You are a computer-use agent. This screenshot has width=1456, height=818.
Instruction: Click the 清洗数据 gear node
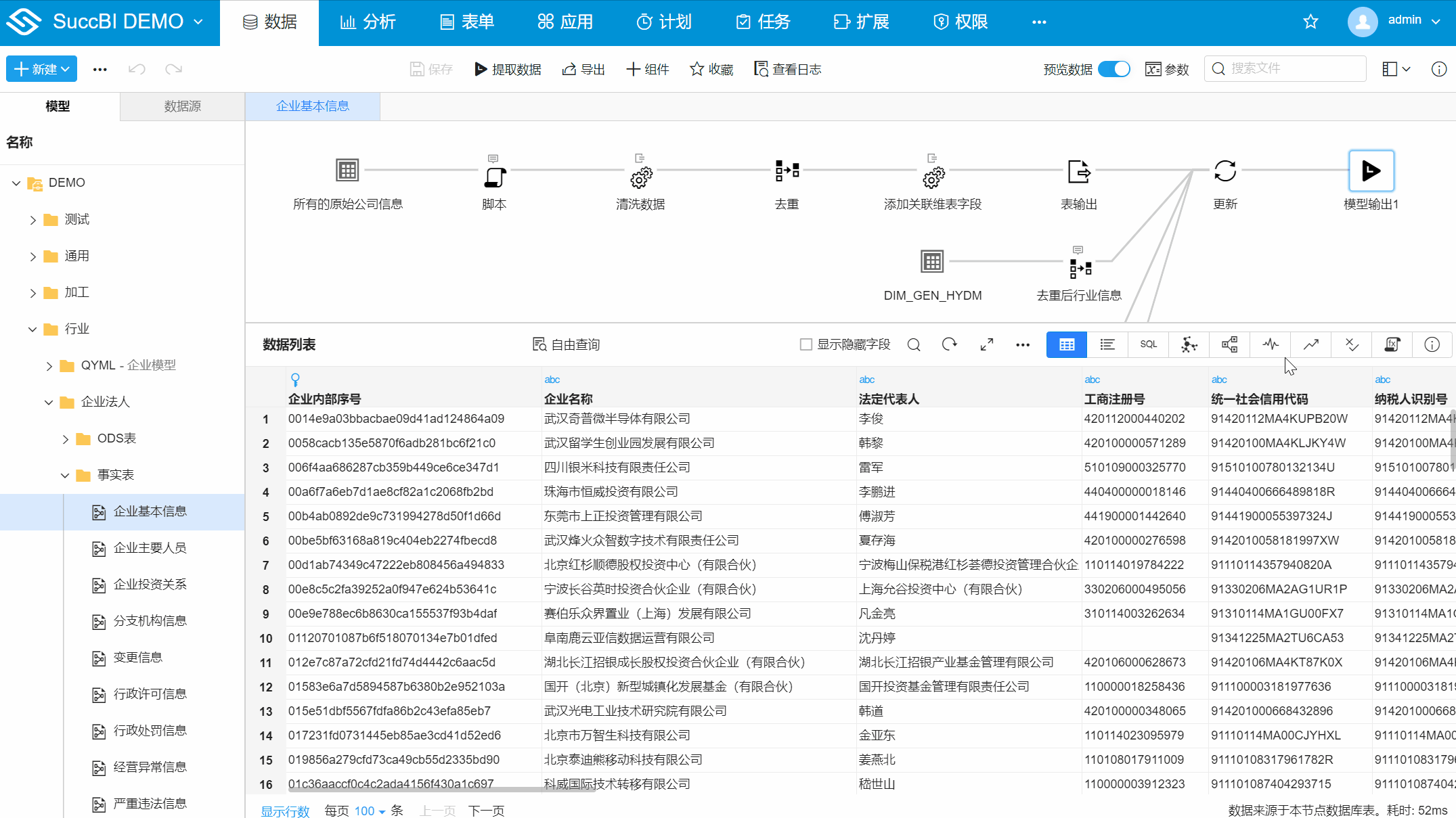[x=640, y=177]
